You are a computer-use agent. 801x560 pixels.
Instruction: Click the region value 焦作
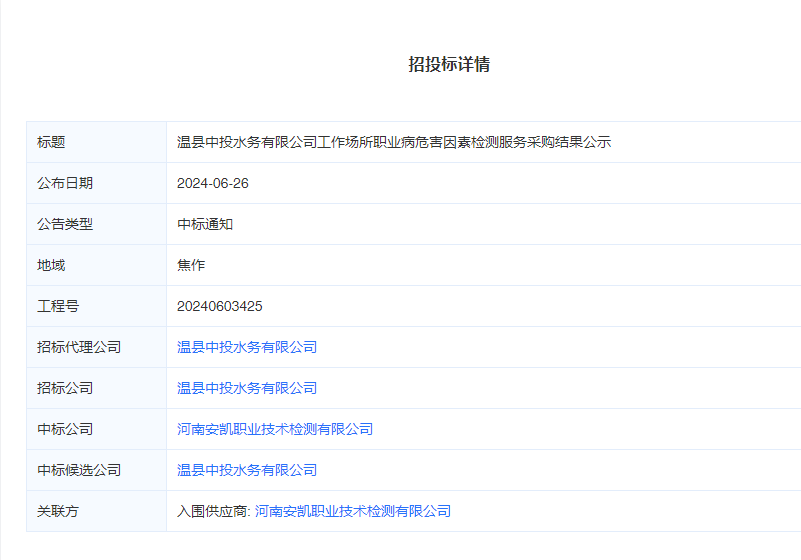(191, 265)
